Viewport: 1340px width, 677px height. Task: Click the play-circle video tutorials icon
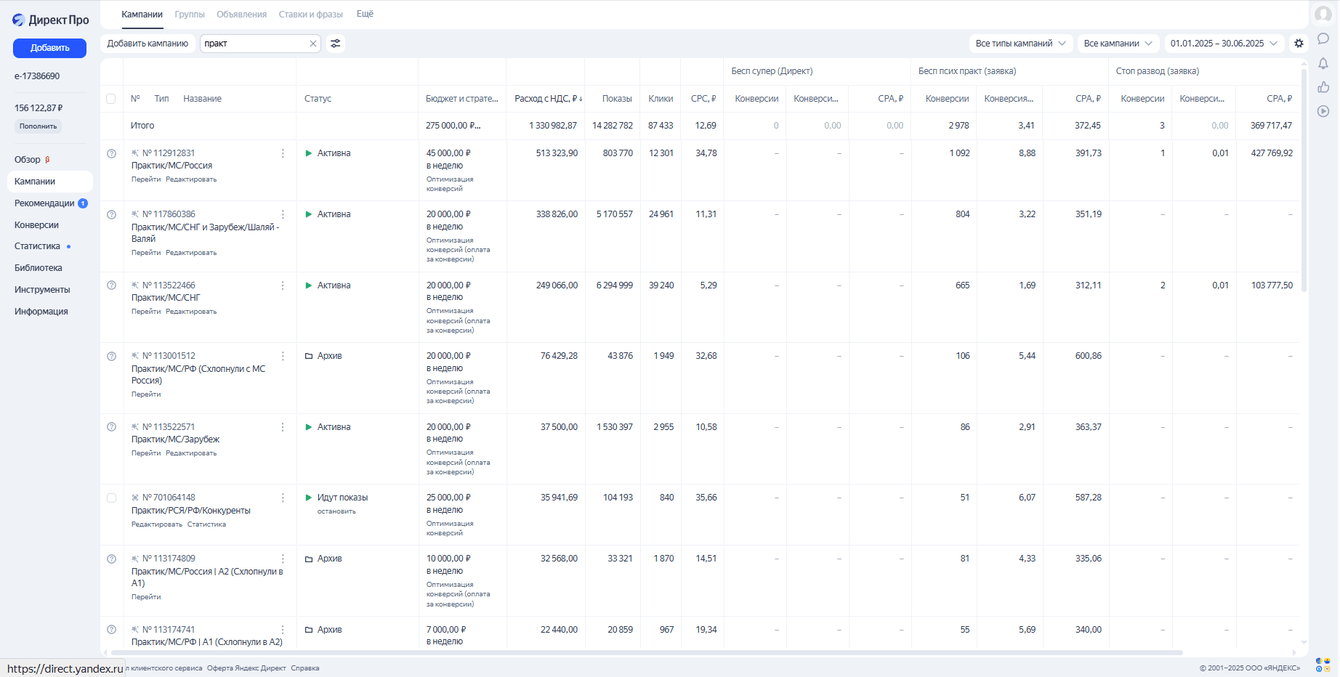(x=1323, y=111)
